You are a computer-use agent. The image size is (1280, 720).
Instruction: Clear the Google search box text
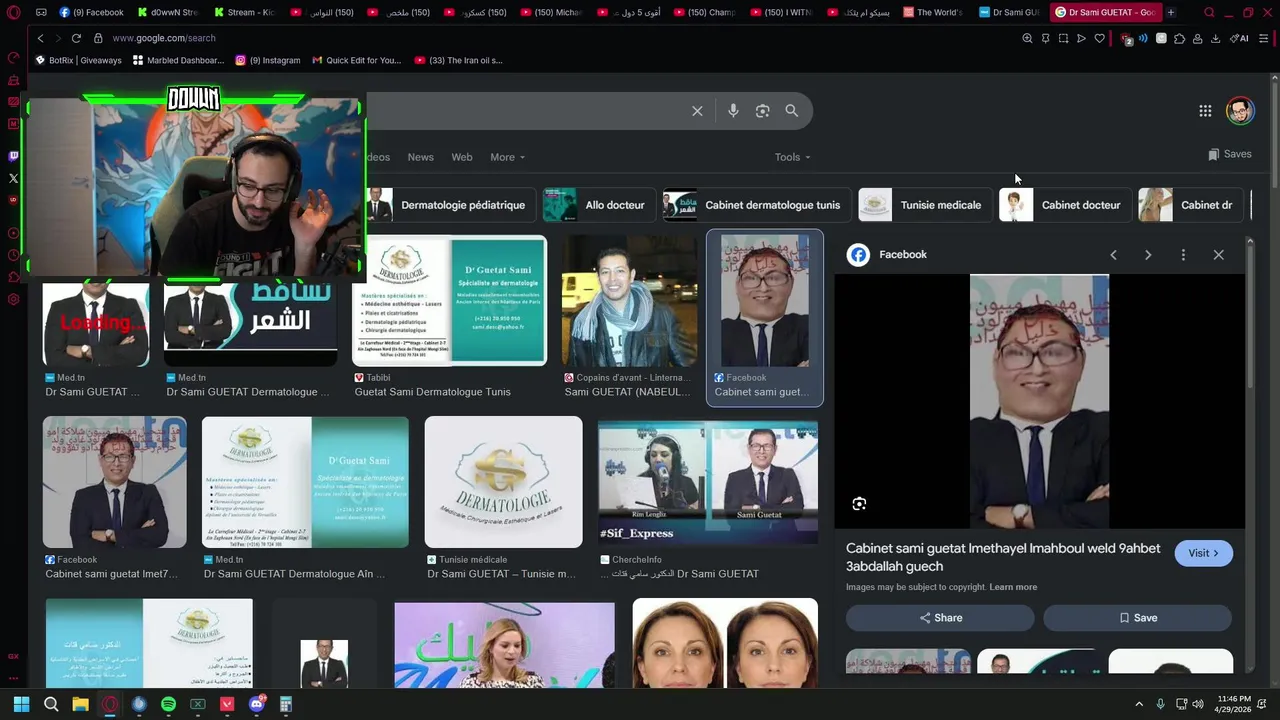point(697,111)
